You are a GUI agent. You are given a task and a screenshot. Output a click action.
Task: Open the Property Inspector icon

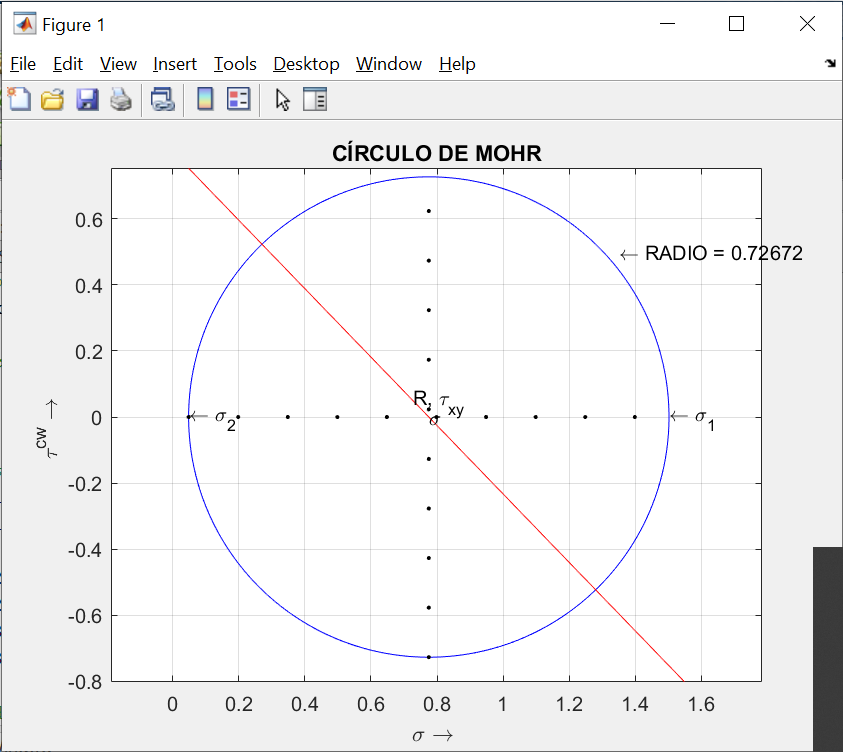coord(315,99)
